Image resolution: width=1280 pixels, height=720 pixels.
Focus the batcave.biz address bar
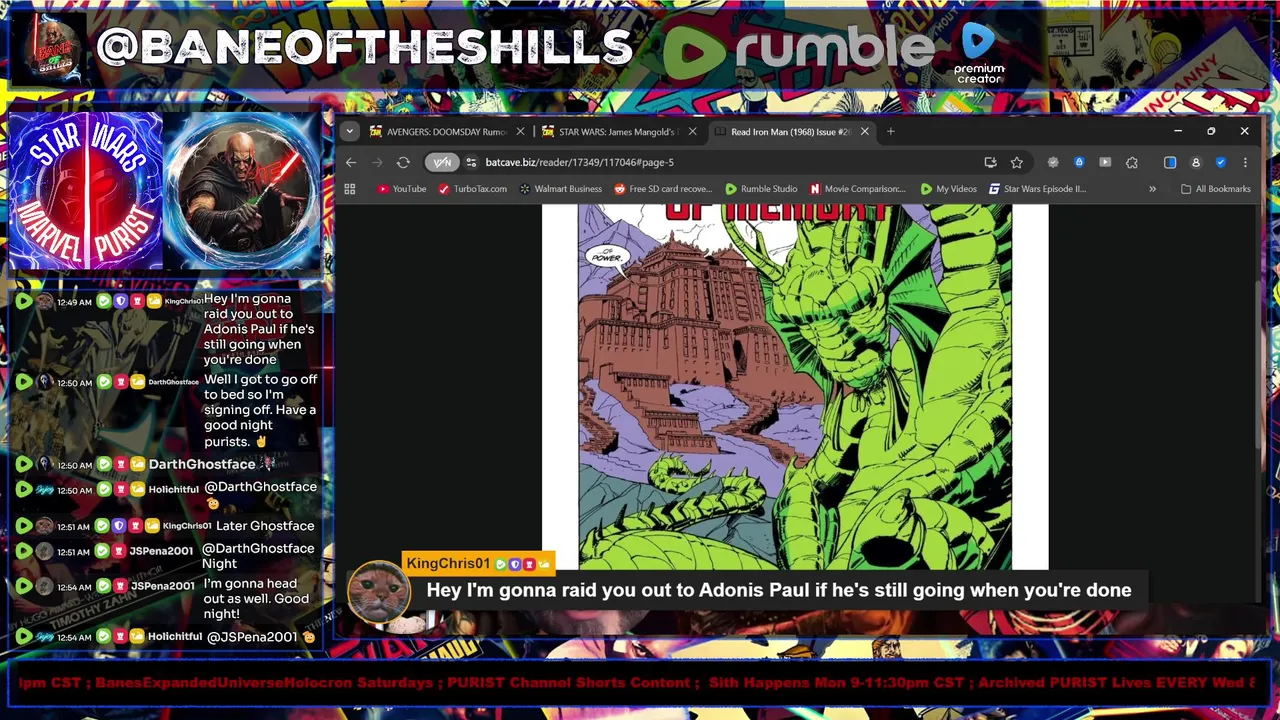[725, 162]
